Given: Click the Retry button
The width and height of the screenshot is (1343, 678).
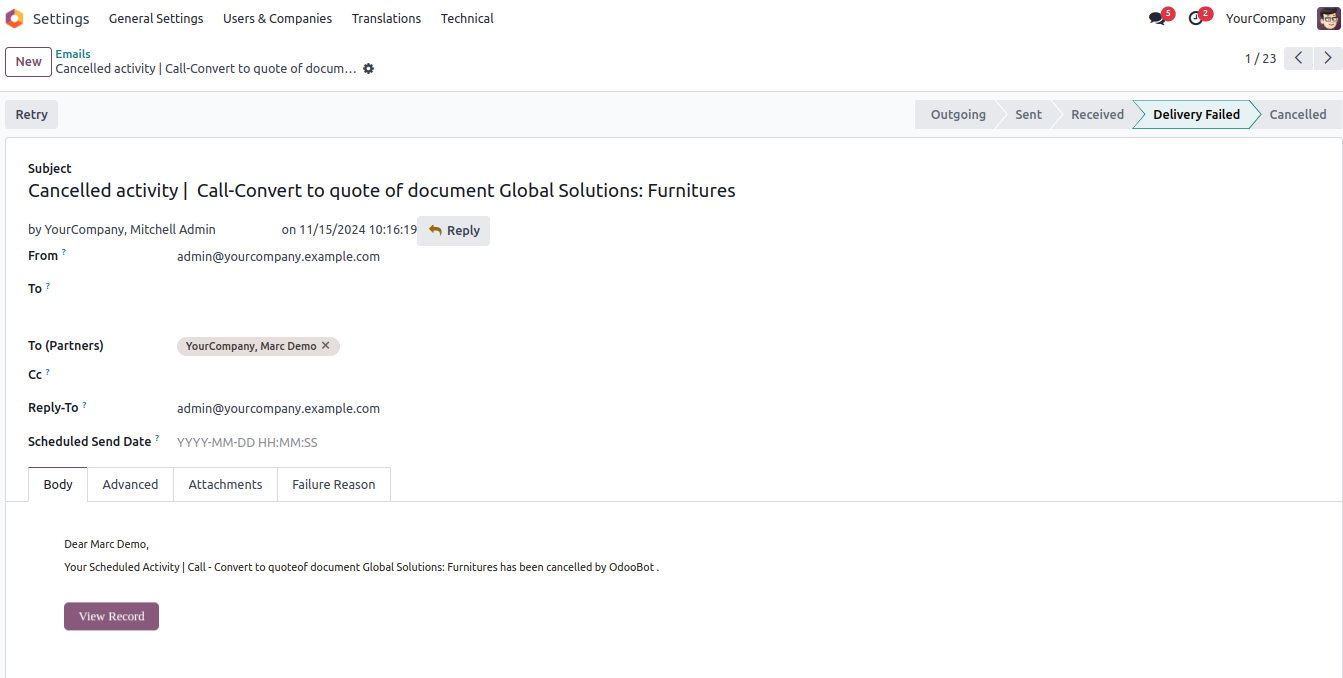Looking at the screenshot, I should (x=32, y=114).
